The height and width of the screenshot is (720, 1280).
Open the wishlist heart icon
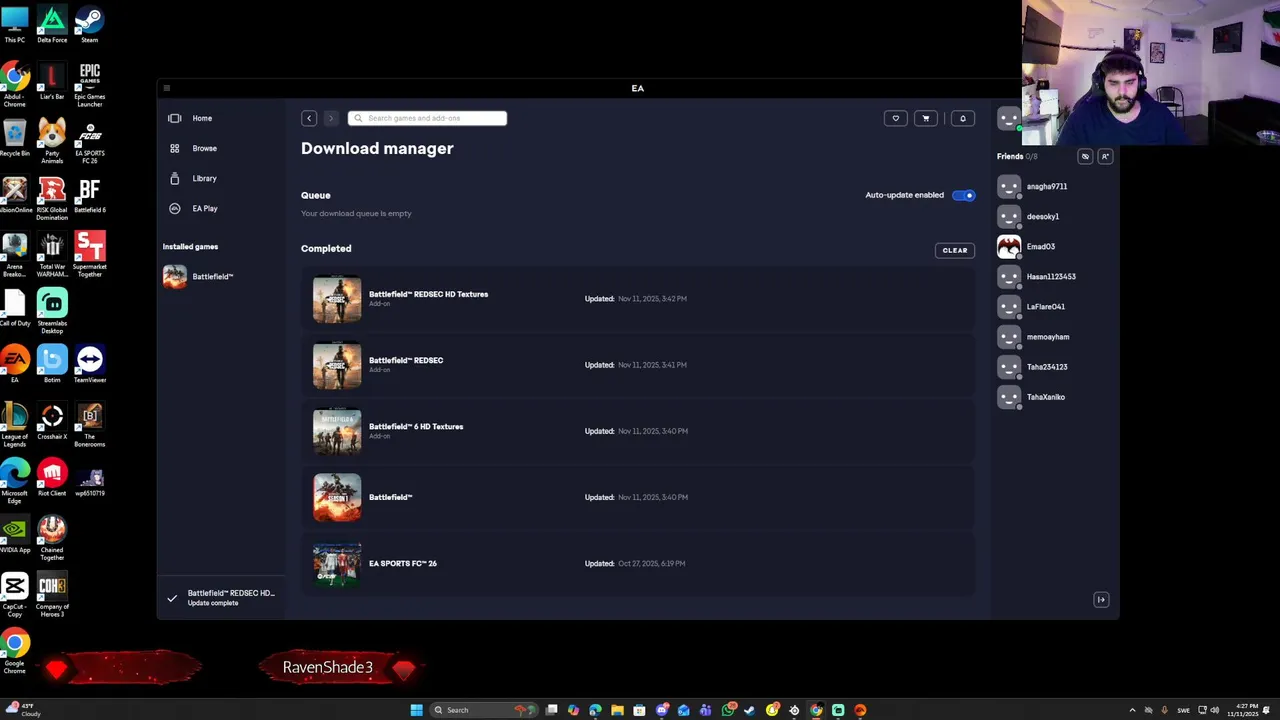pyautogui.click(x=895, y=118)
